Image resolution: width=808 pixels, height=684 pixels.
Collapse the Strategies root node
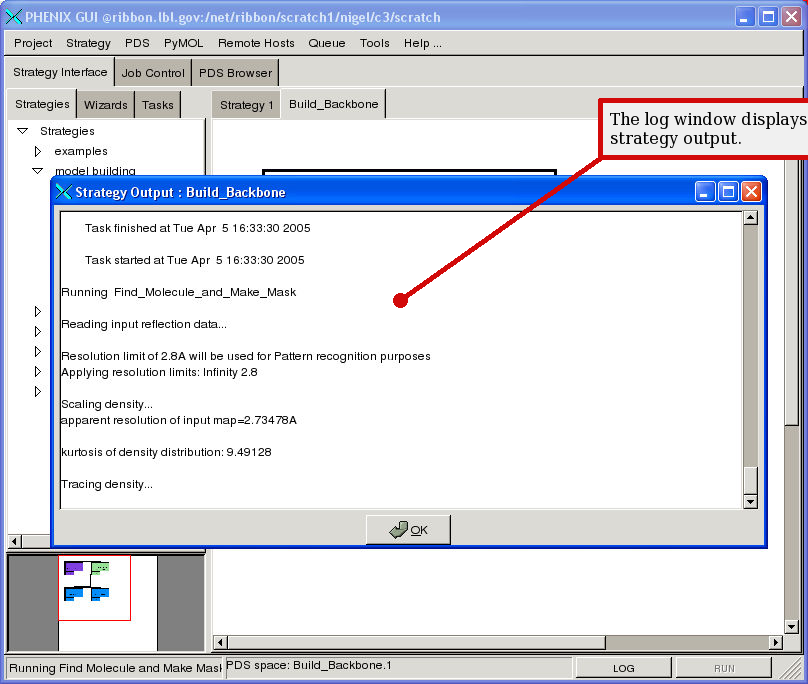[22, 131]
